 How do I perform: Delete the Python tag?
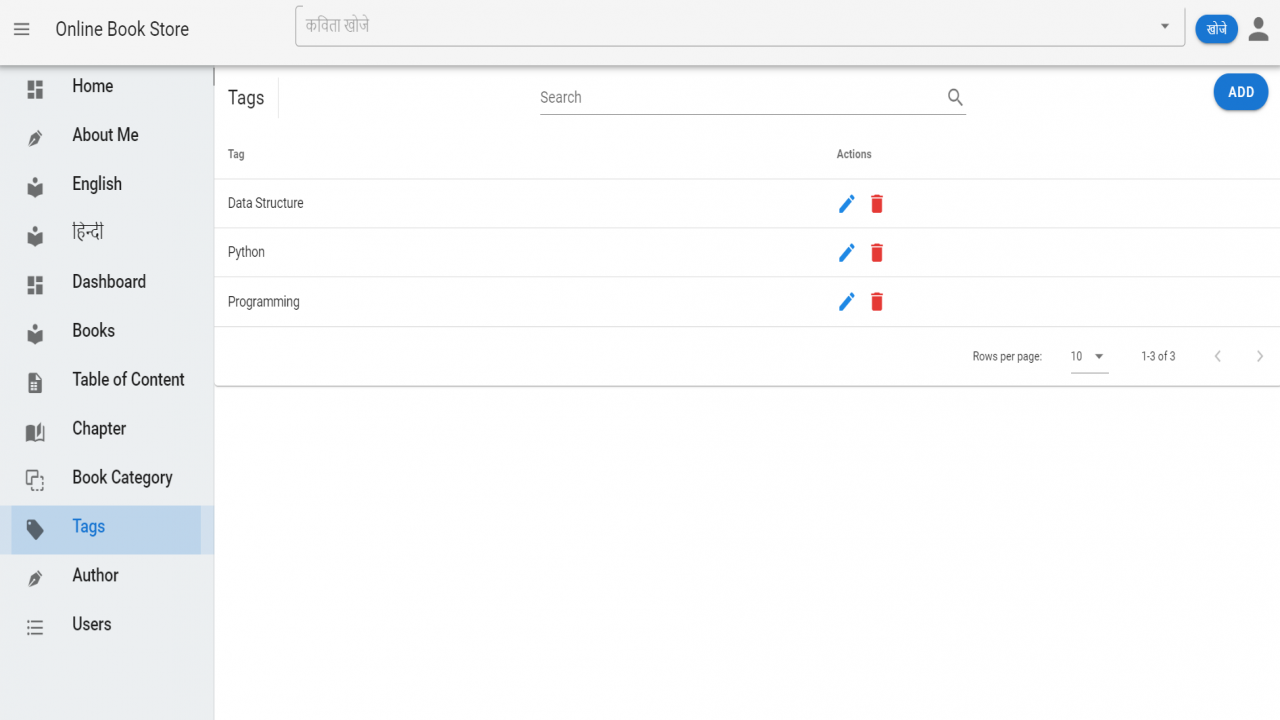[x=877, y=253]
